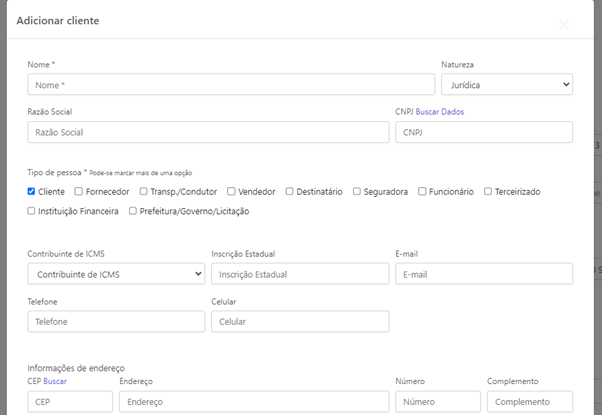Screen dimensions: 602x415
Task: Uncheck the Cliente checkbox
Action: click(x=32, y=191)
